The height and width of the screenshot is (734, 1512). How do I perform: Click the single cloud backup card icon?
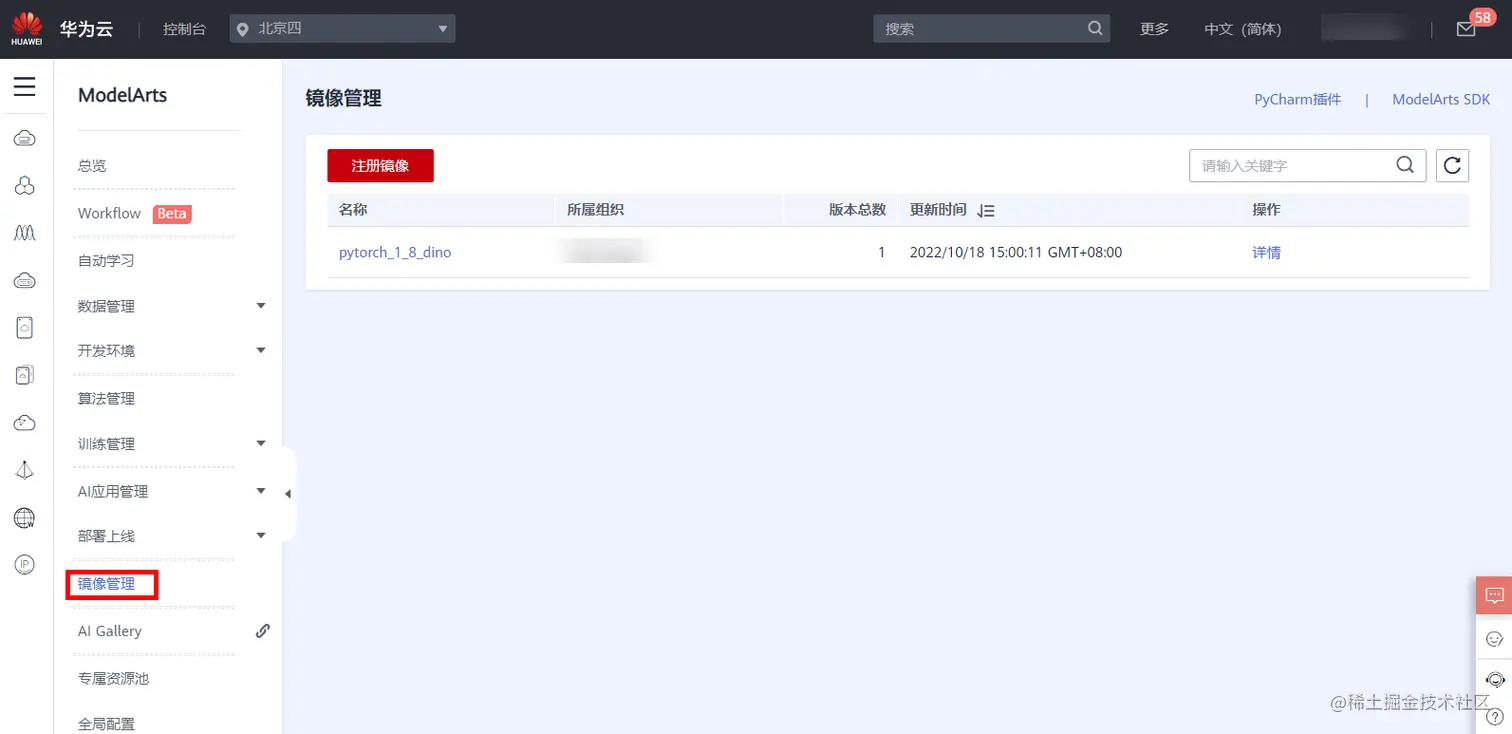25,327
